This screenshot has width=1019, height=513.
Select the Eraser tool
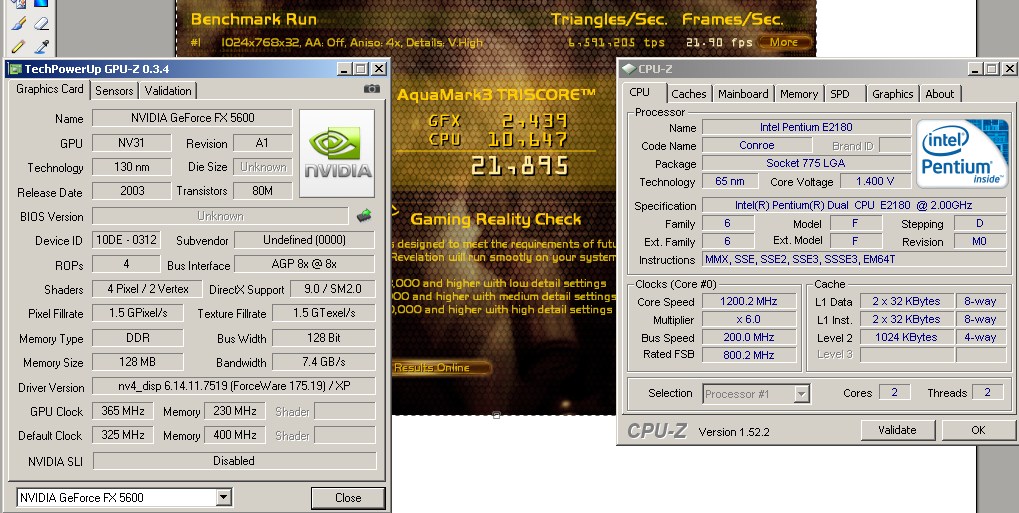(x=41, y=24)
